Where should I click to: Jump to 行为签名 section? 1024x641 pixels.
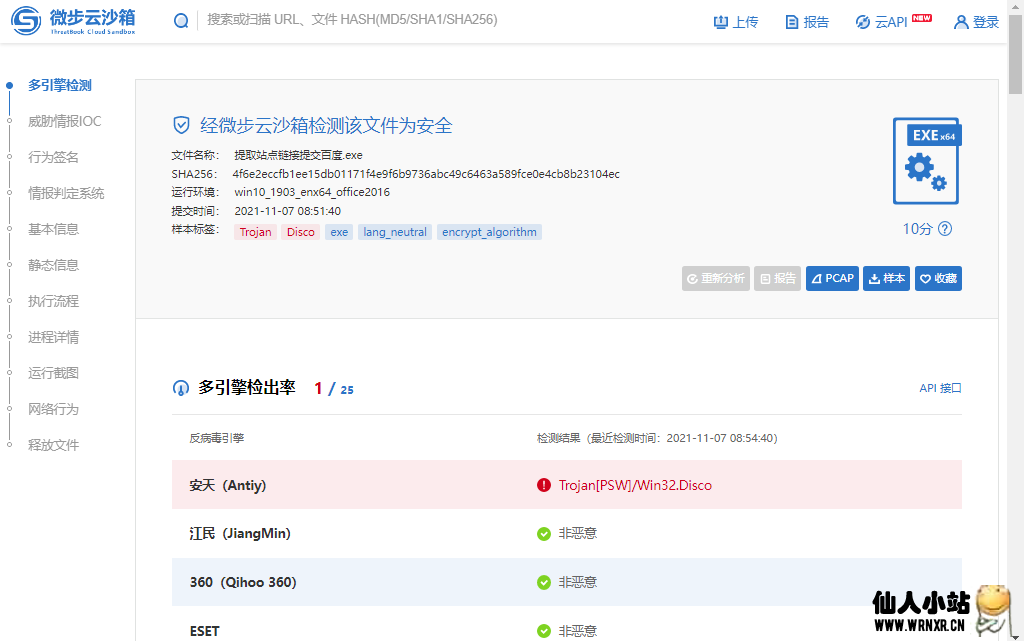point(53,157)
